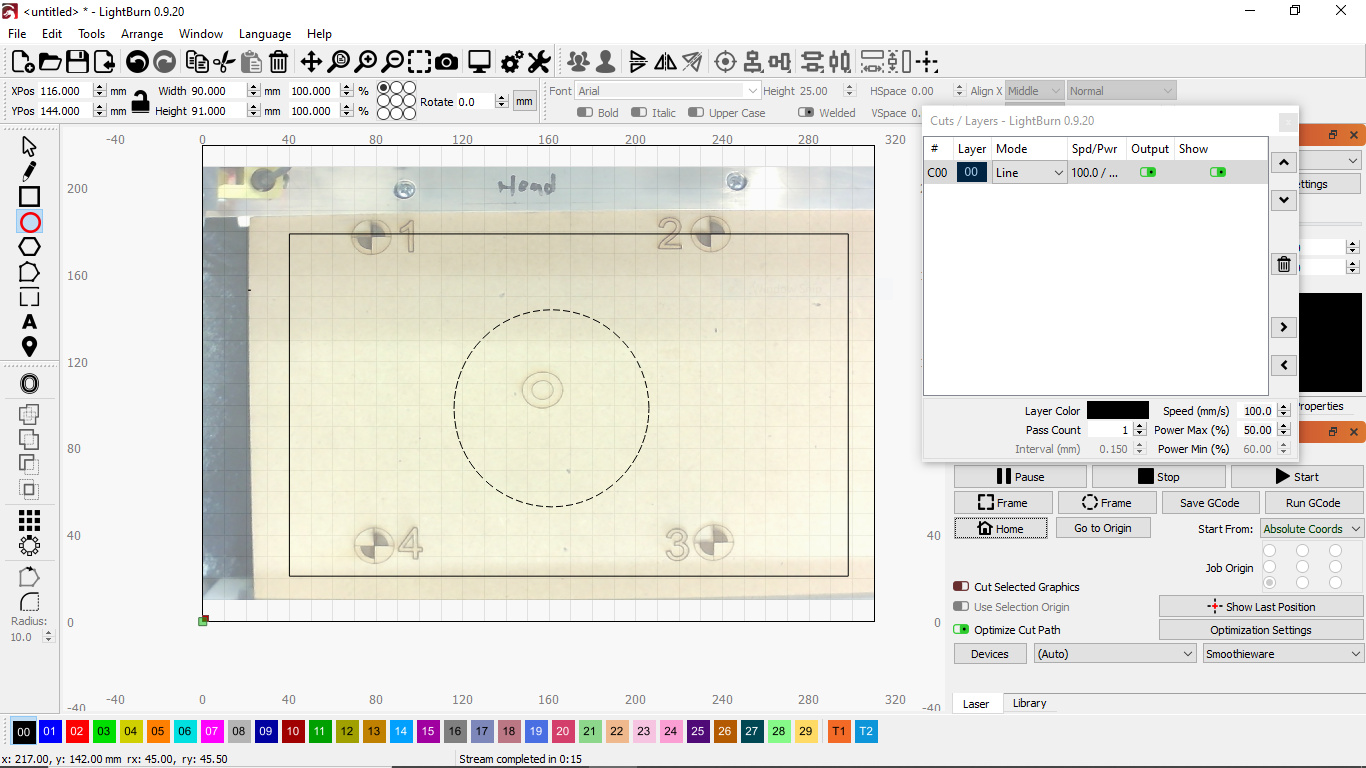Click the Layer Color black swatch
The width and height of the screenshot is (1366, 768).
1118,411
